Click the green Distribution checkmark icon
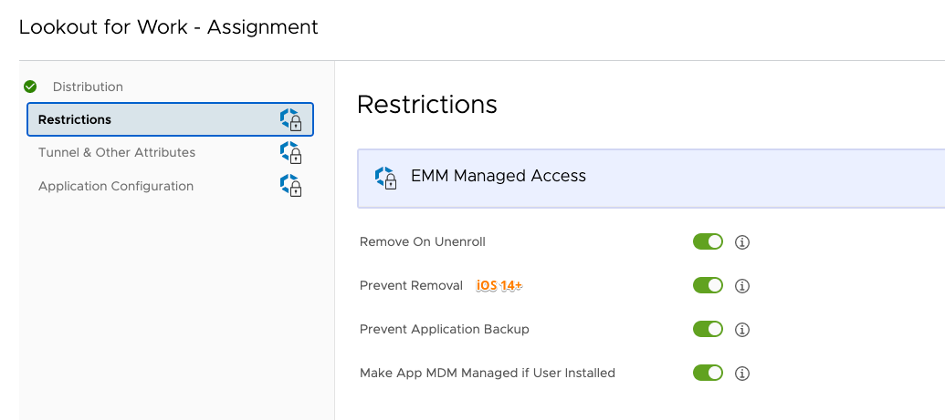Image resolution: width=945 pixels, height=420 pixels. (30, 87)
